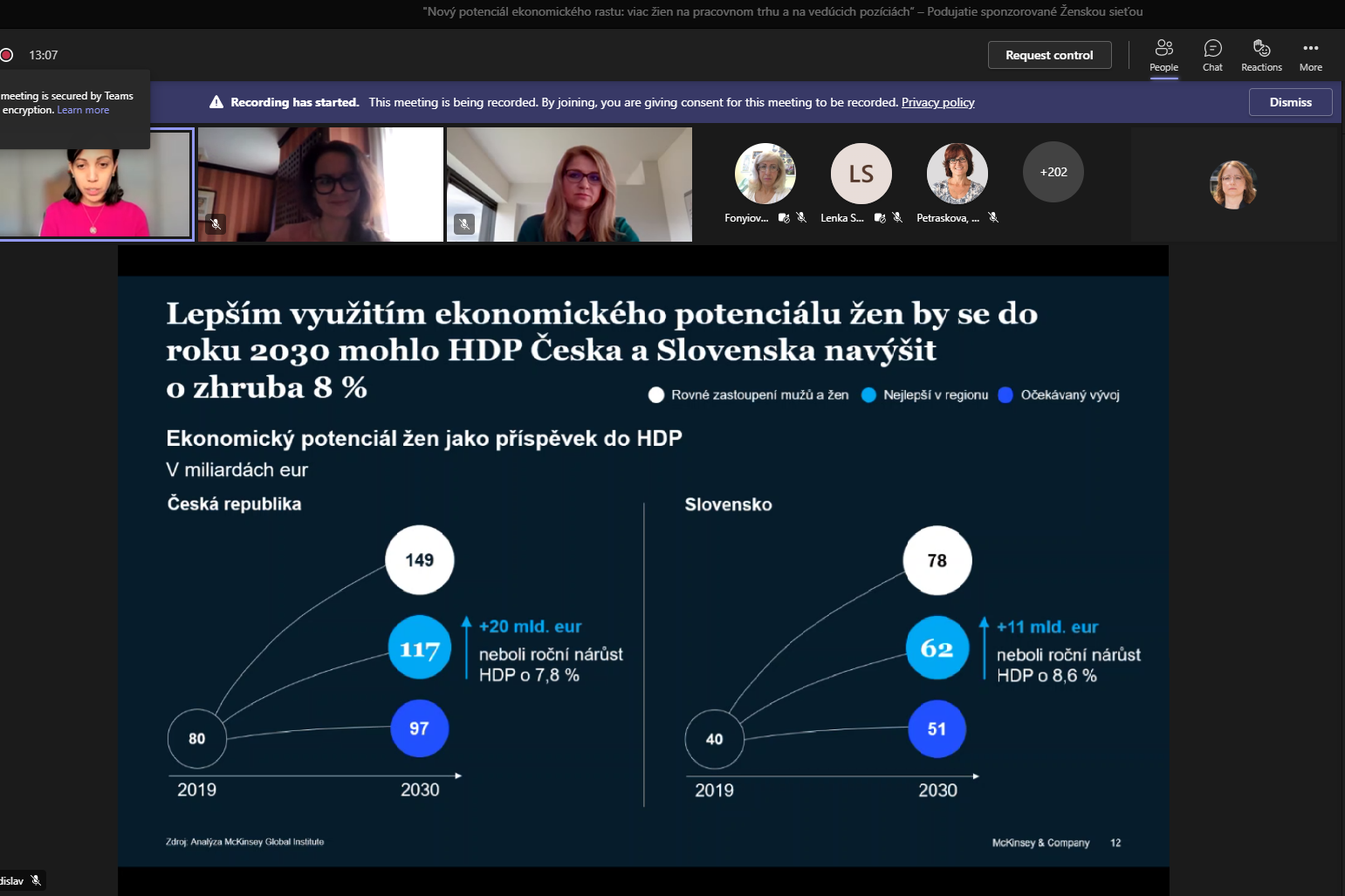Viewport: 1345px width, 896px height.
Task: Click muted mic icon in bottom-left corner
Action: (36, 880)
